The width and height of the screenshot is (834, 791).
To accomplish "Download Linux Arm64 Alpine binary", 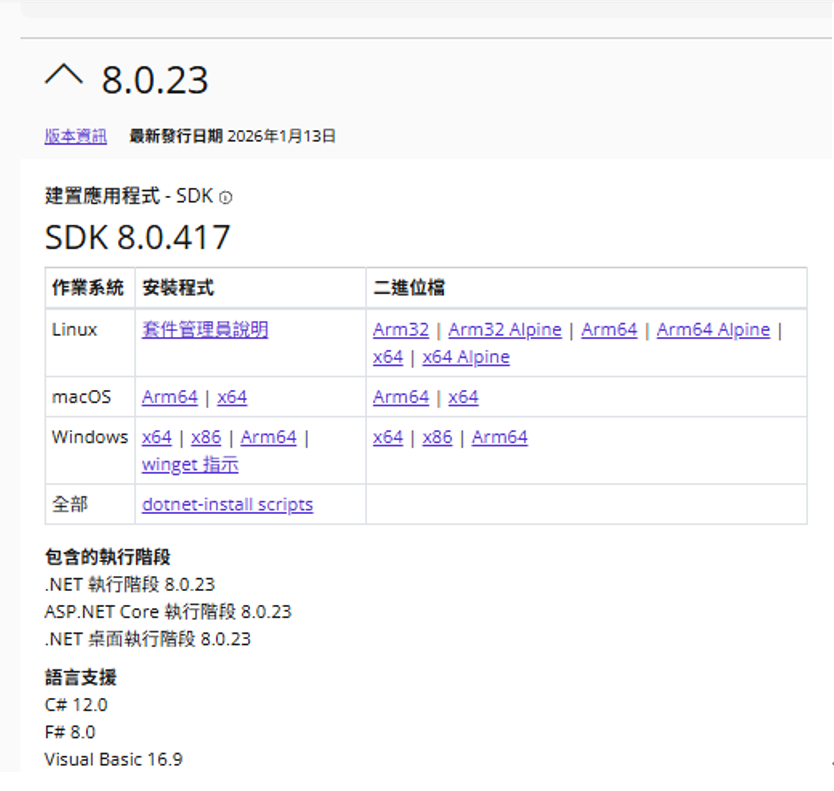I will [x=713, y=330].
